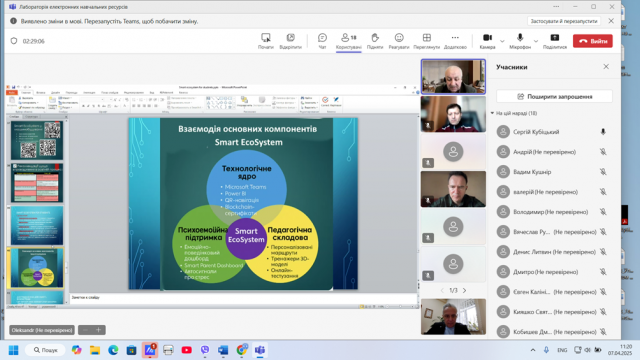
Task: Expand the Microphone options dropdown arrow
Action: point(536,41)
